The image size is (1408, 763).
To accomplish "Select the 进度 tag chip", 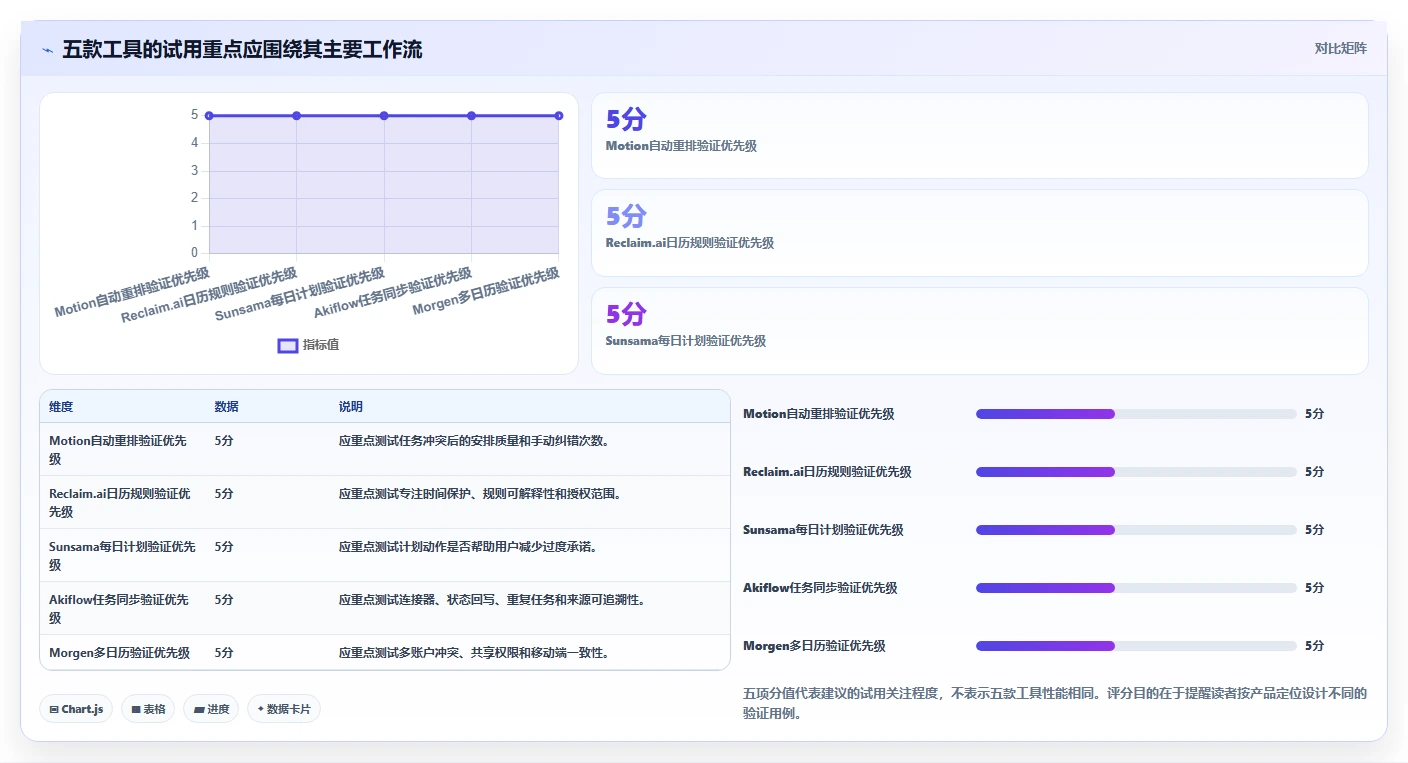I will point(211,709).
